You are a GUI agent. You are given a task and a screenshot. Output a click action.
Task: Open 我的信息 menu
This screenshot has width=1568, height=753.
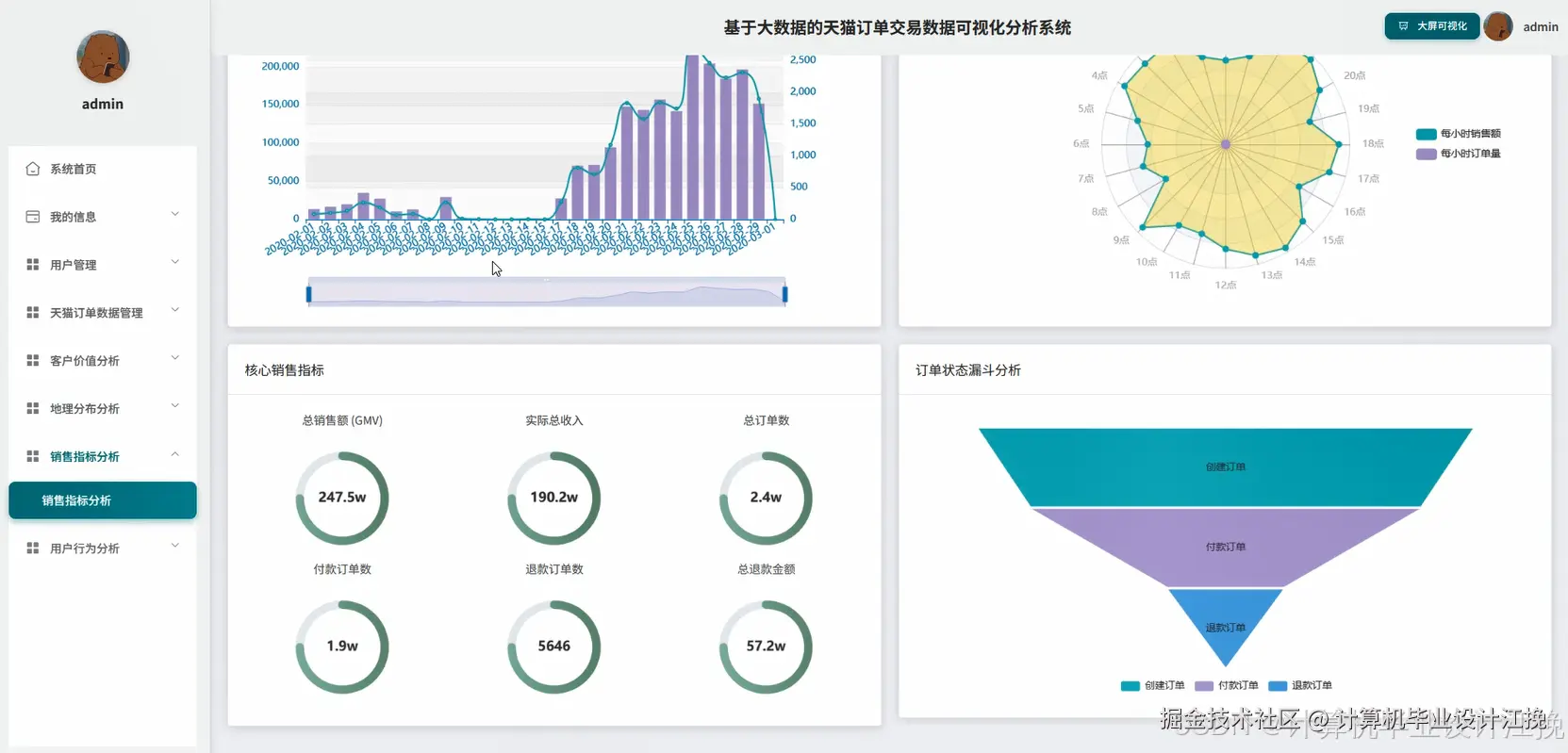tap(103, 217)
